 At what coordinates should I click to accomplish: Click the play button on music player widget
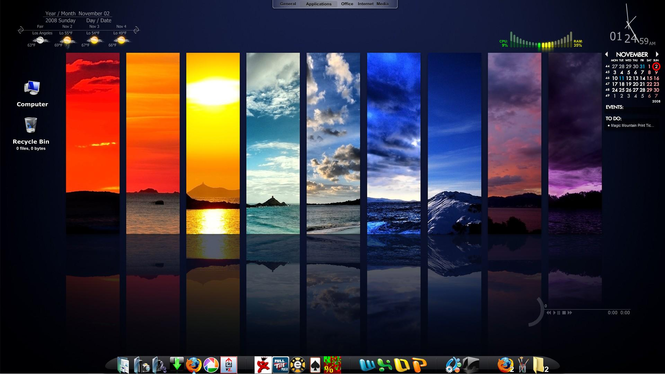[x=554, y=313]
